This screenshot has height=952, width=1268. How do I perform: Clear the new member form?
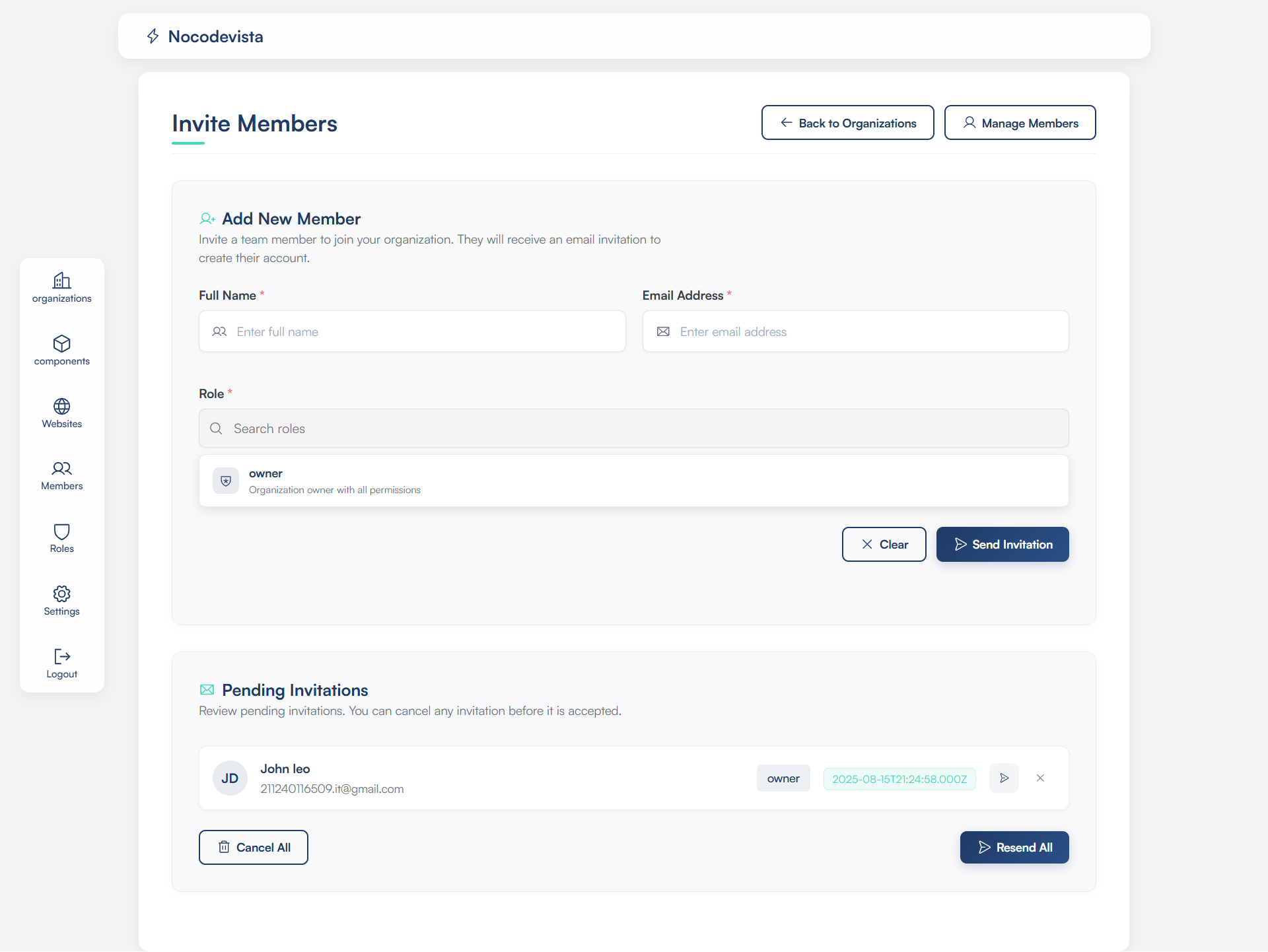pos(884,545)
